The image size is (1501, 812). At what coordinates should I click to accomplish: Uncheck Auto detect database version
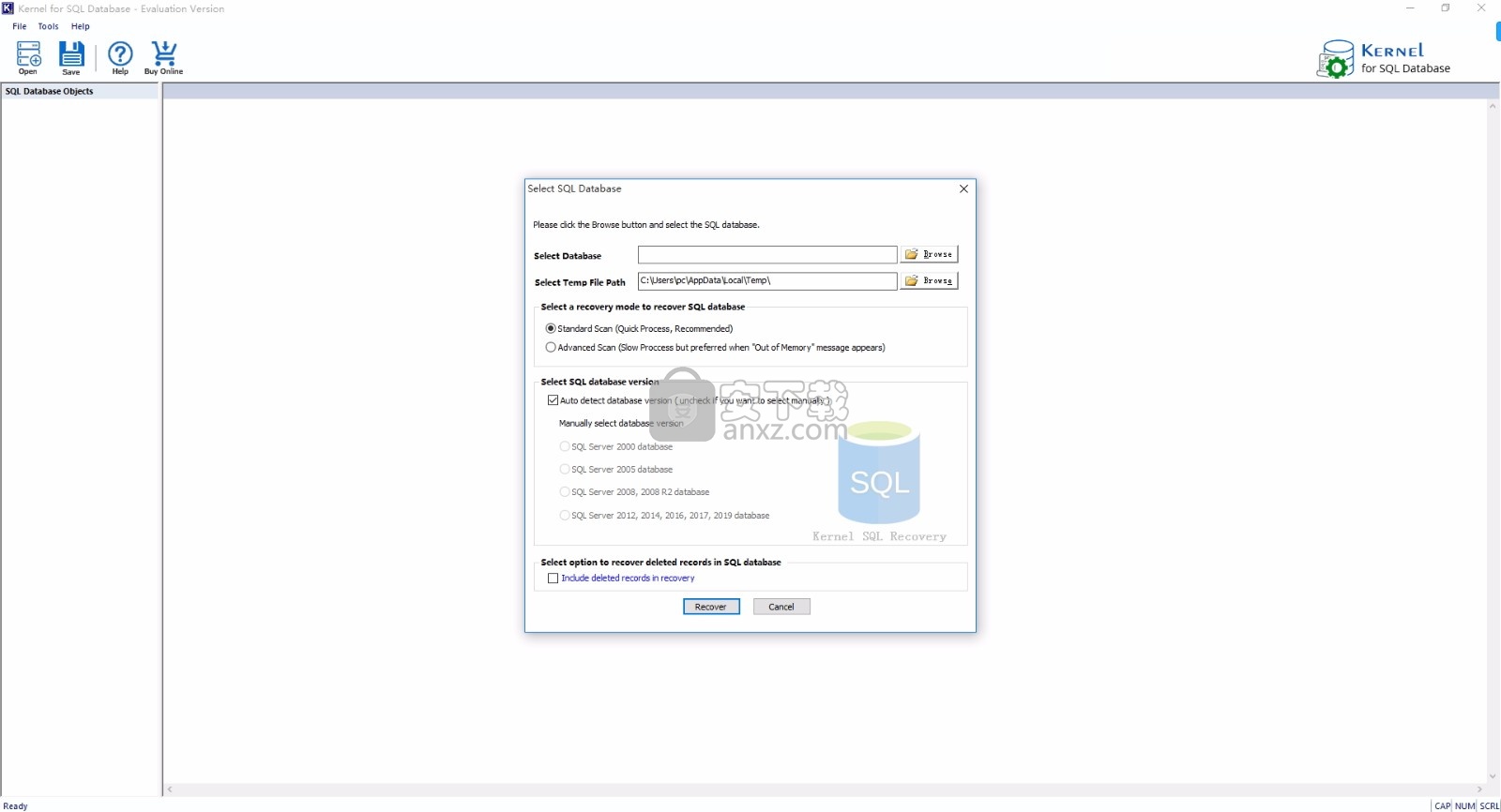tap(553, 400)
